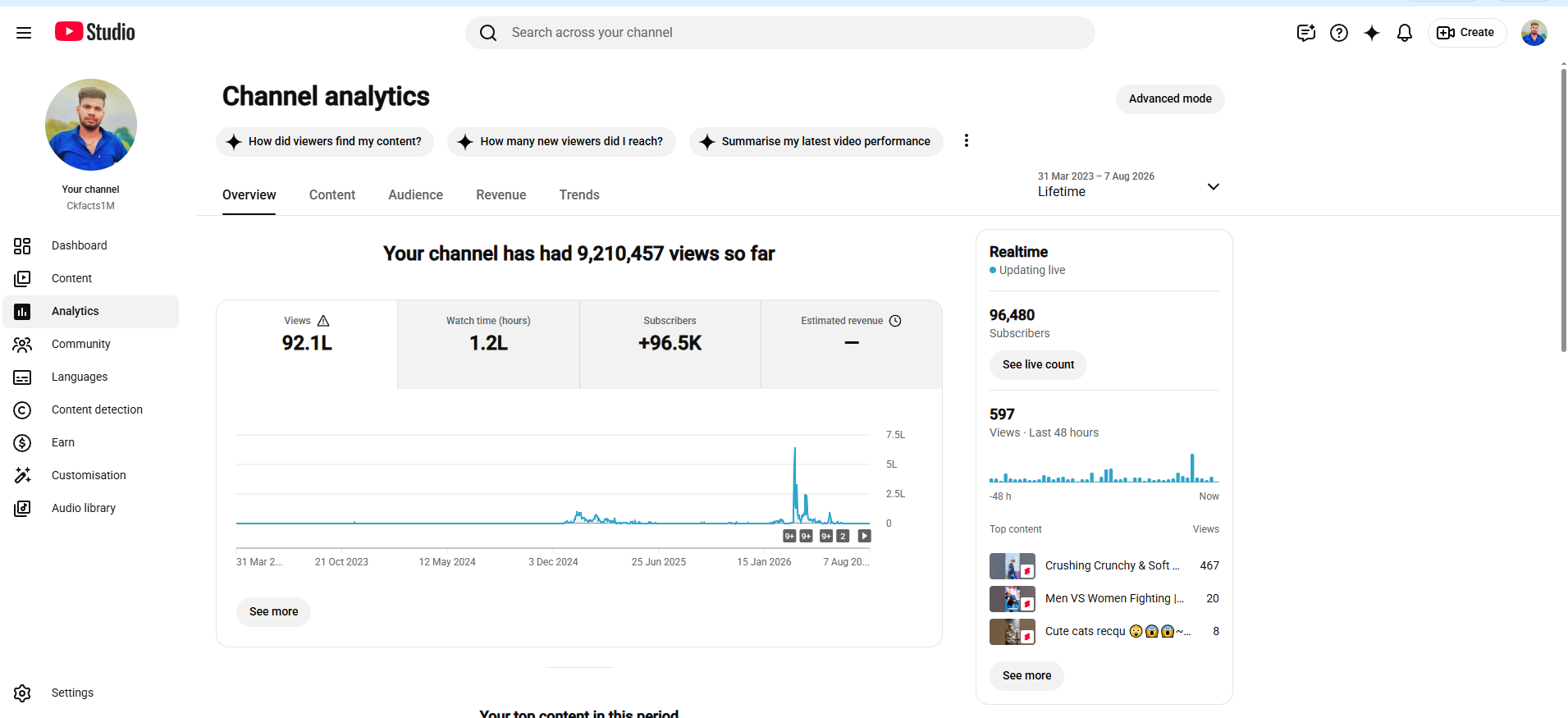Image resolution: width=1568 pixels, height=718 pixels.
Task: Expand the Lifetime date range dropdown
Action: coord(1129,185)
